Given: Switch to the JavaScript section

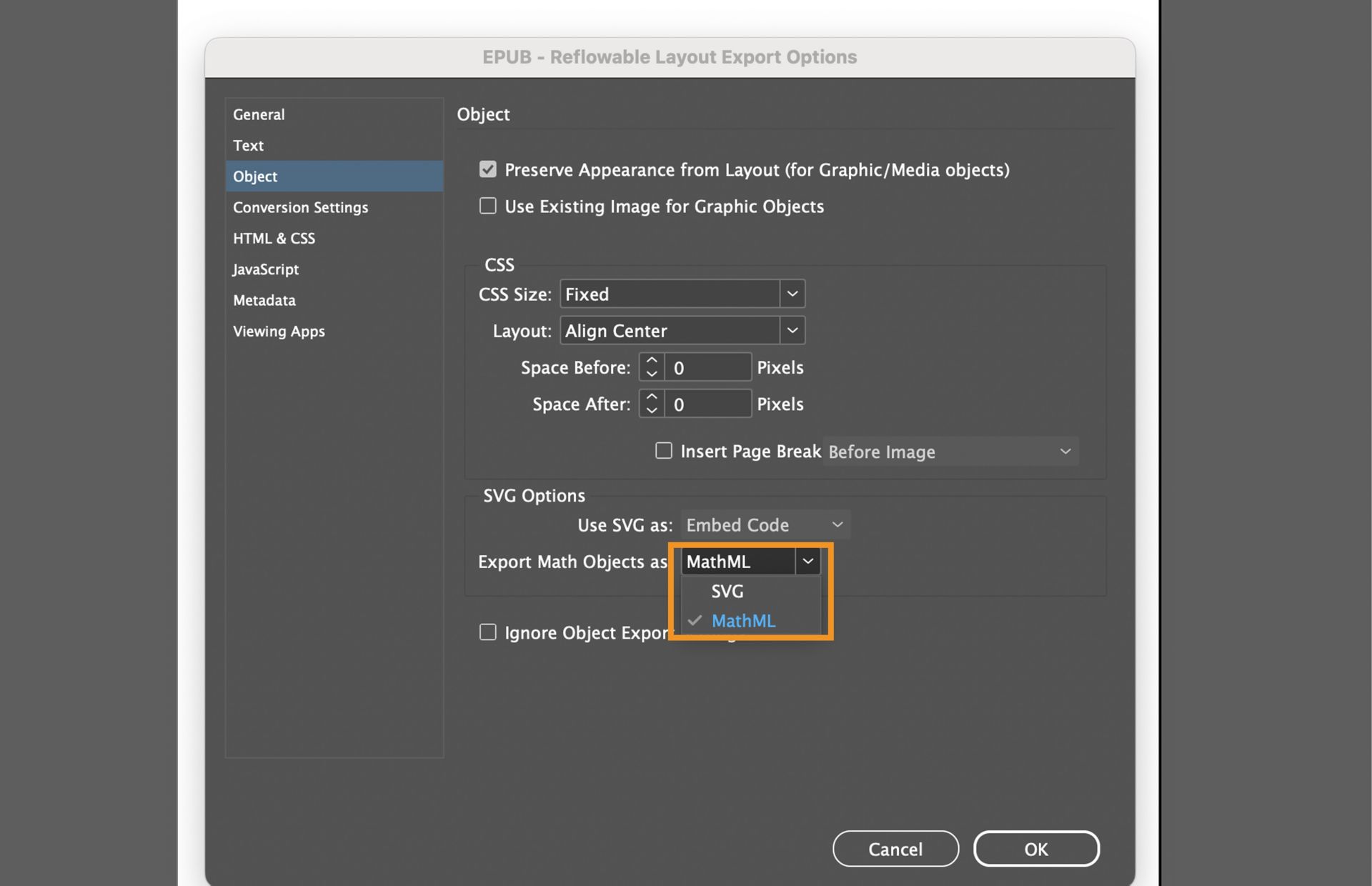Looking at the screenshot, I should [x=265, y=269].
